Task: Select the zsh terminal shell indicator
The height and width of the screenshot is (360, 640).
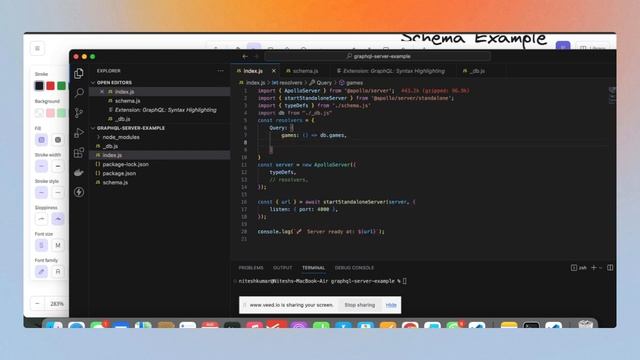Action: point(579,268)
